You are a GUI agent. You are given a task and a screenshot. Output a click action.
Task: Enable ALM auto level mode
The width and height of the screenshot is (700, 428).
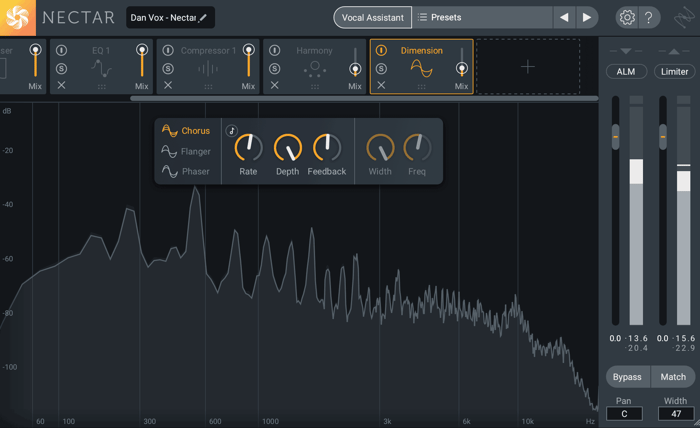[x=626, y=71]
